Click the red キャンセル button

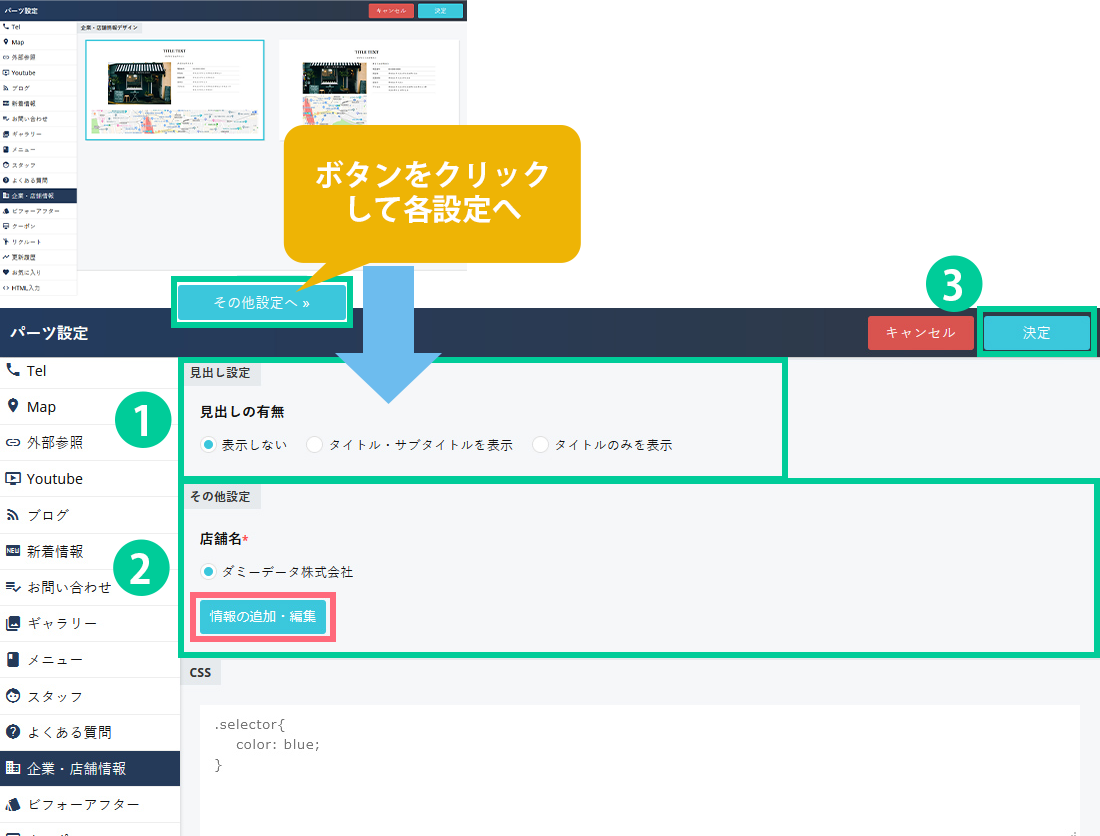click(920, 333)
